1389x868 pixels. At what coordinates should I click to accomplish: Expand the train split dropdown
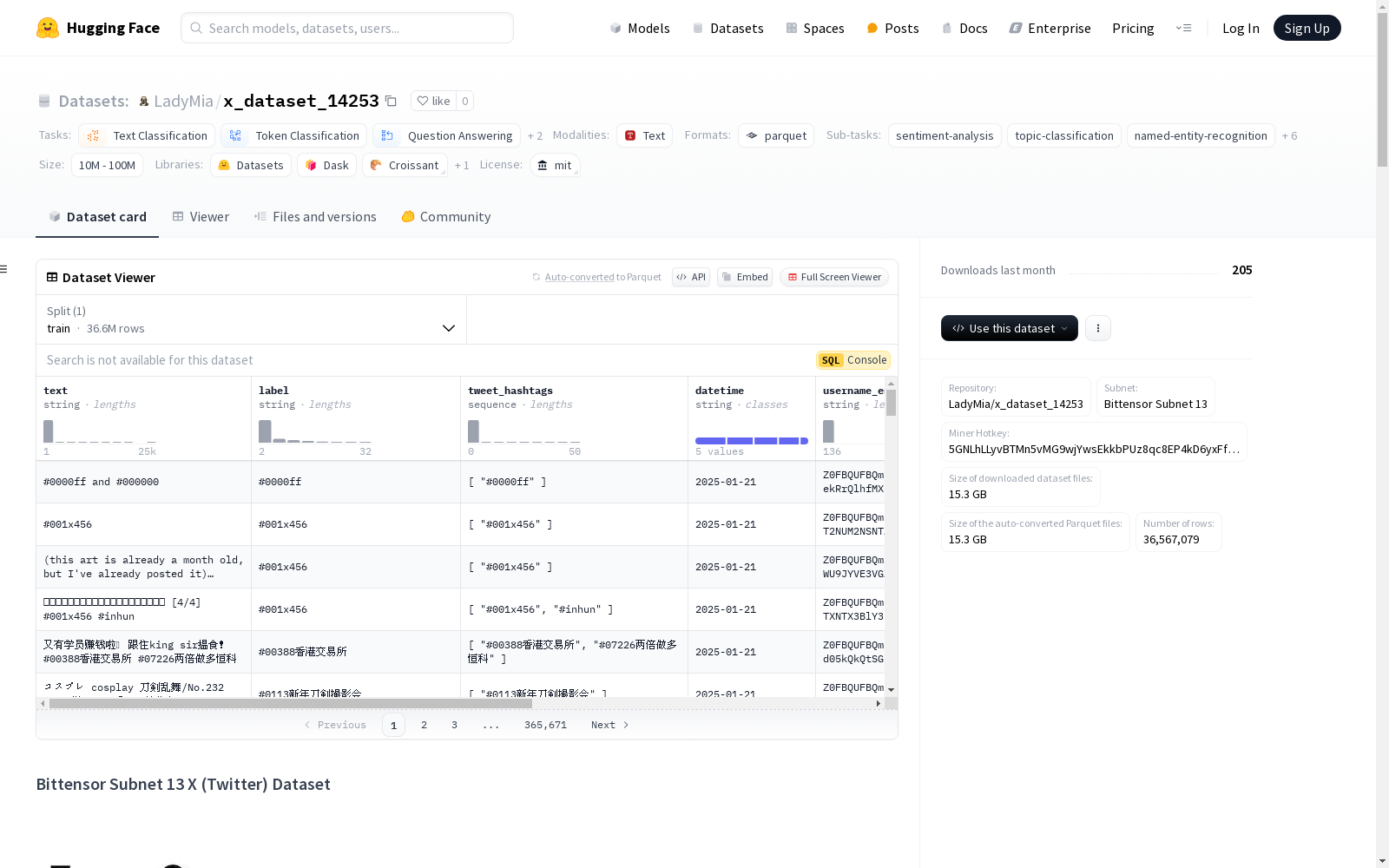pos(251,319)
